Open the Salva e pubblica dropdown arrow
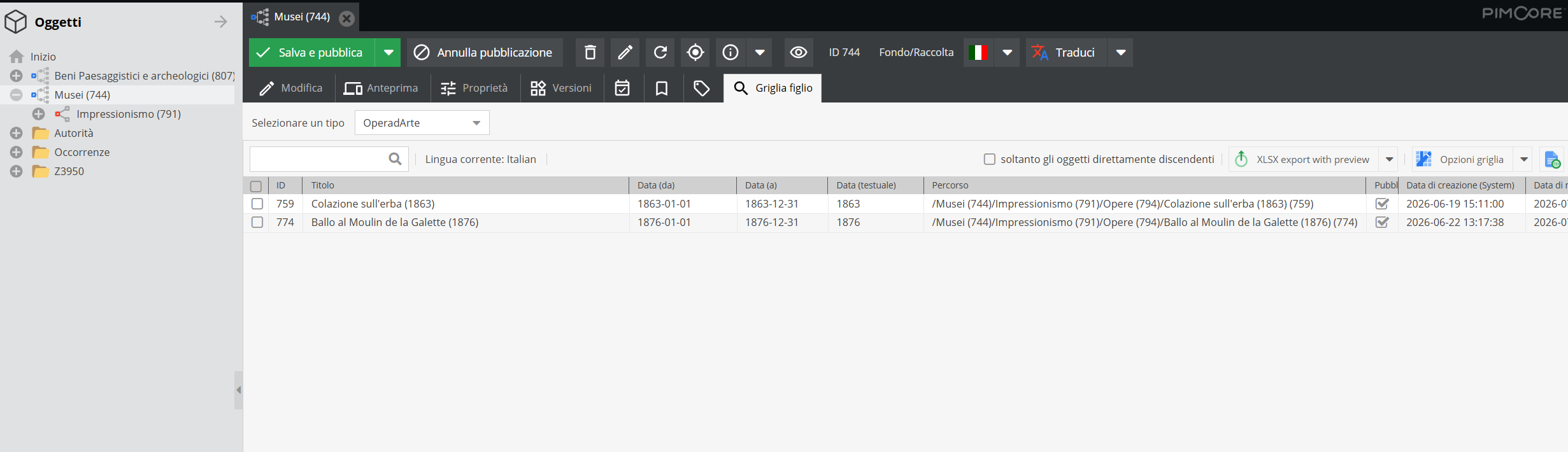This screenshot has width=1568, height=452. tap(388, 52)
